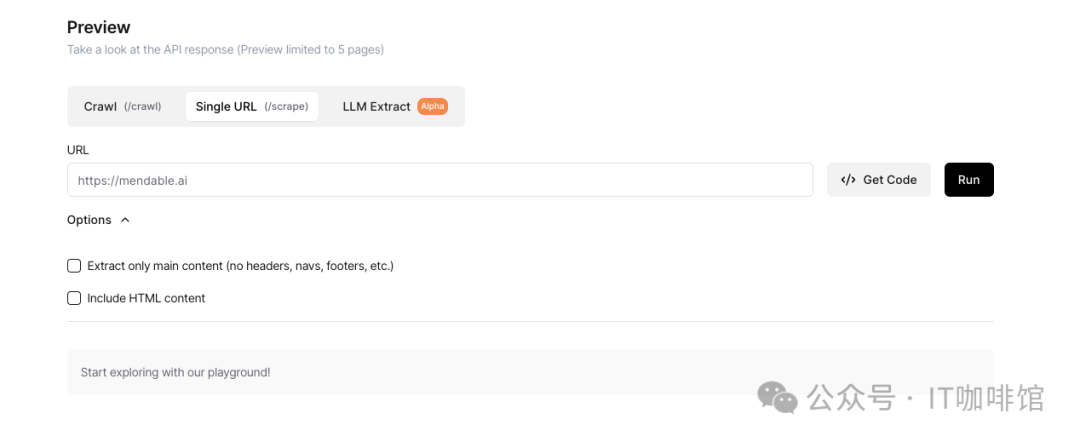Click the /crawl endpoint label

(142, 107)
